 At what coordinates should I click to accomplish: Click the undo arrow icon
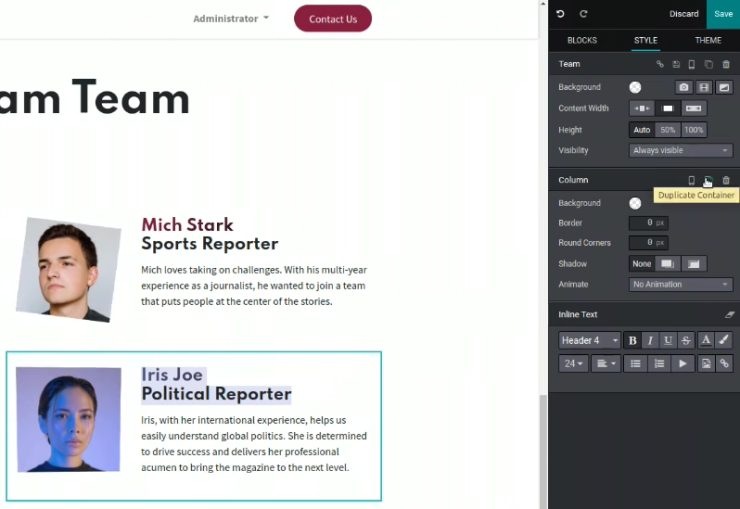[560, 14]
